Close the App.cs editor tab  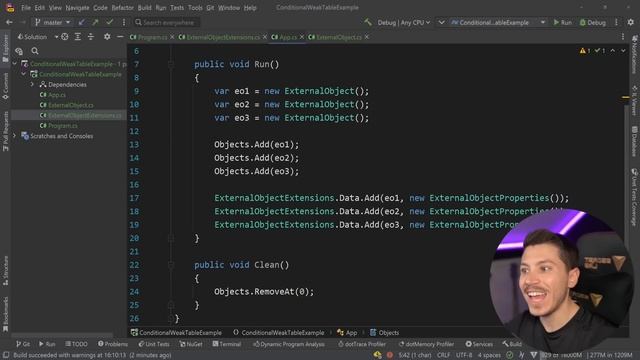click(302, 37)
